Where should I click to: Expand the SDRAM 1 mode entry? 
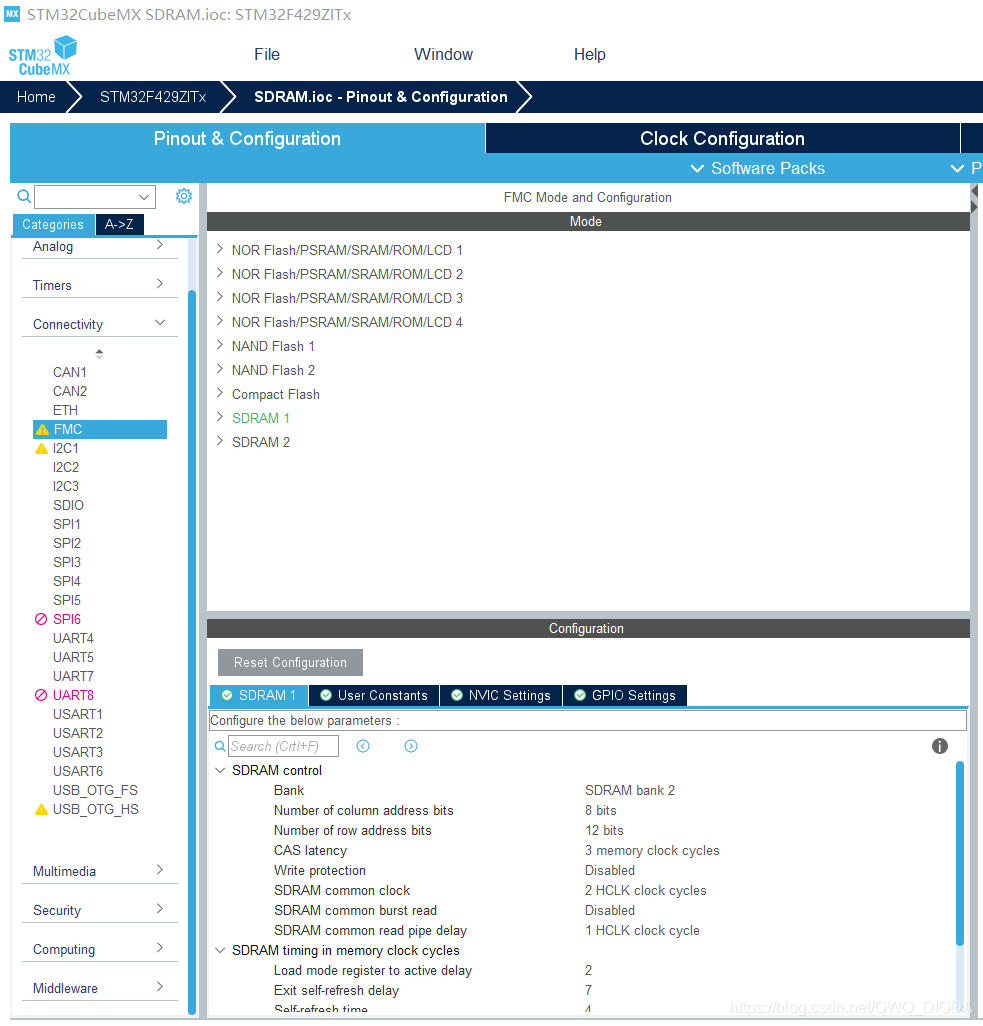220,417
